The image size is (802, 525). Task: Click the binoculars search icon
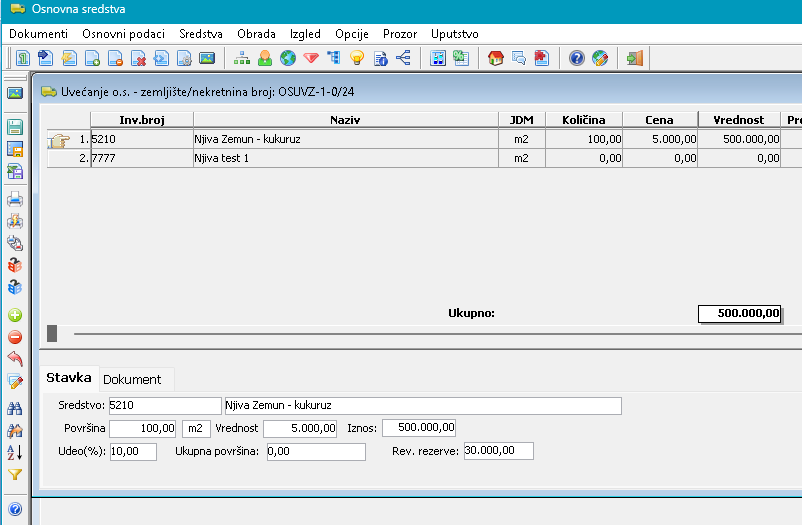coord(15,408)
